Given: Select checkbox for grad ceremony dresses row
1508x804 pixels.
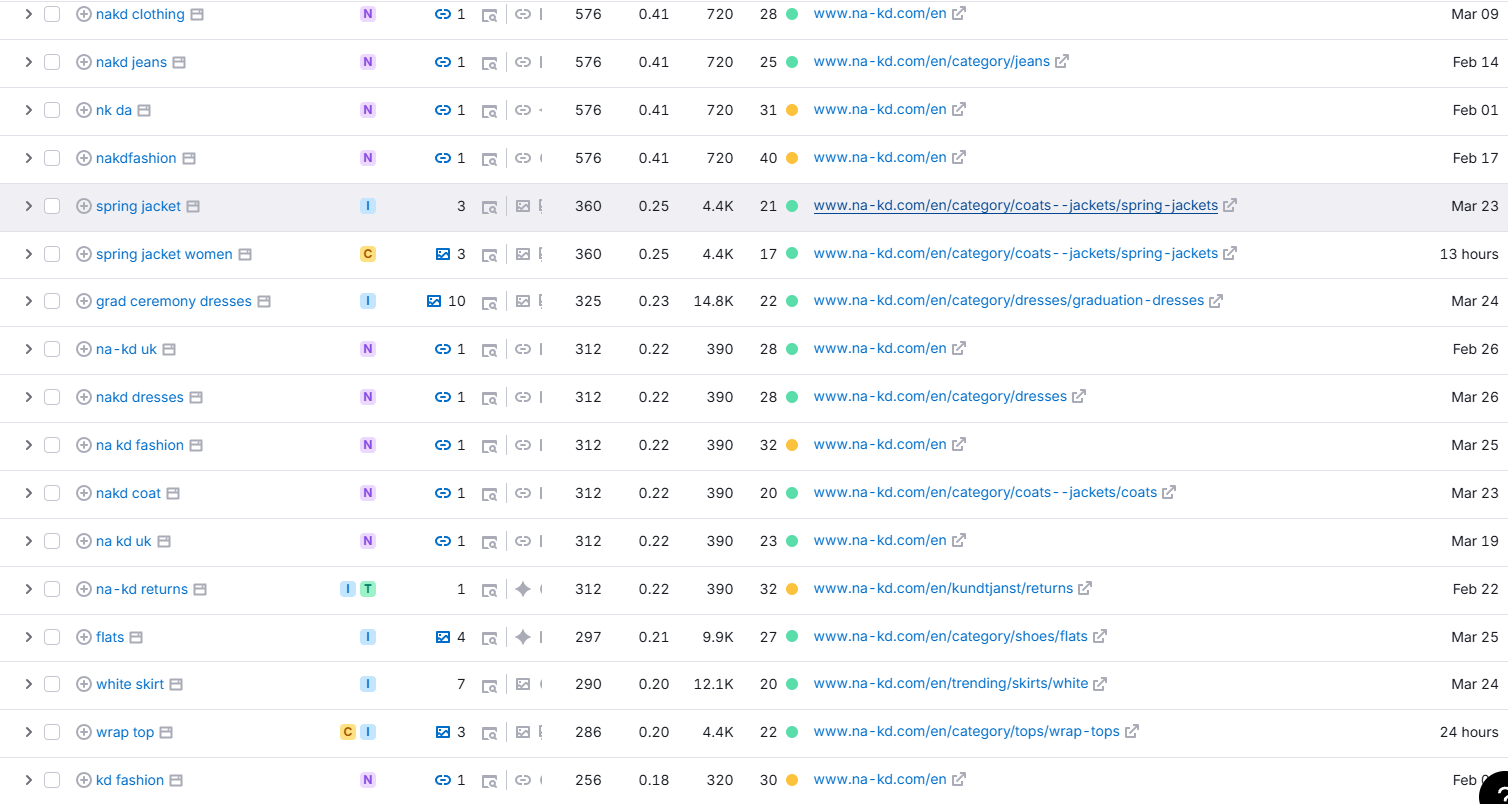Looking at the screenshot, I should 52,301.
